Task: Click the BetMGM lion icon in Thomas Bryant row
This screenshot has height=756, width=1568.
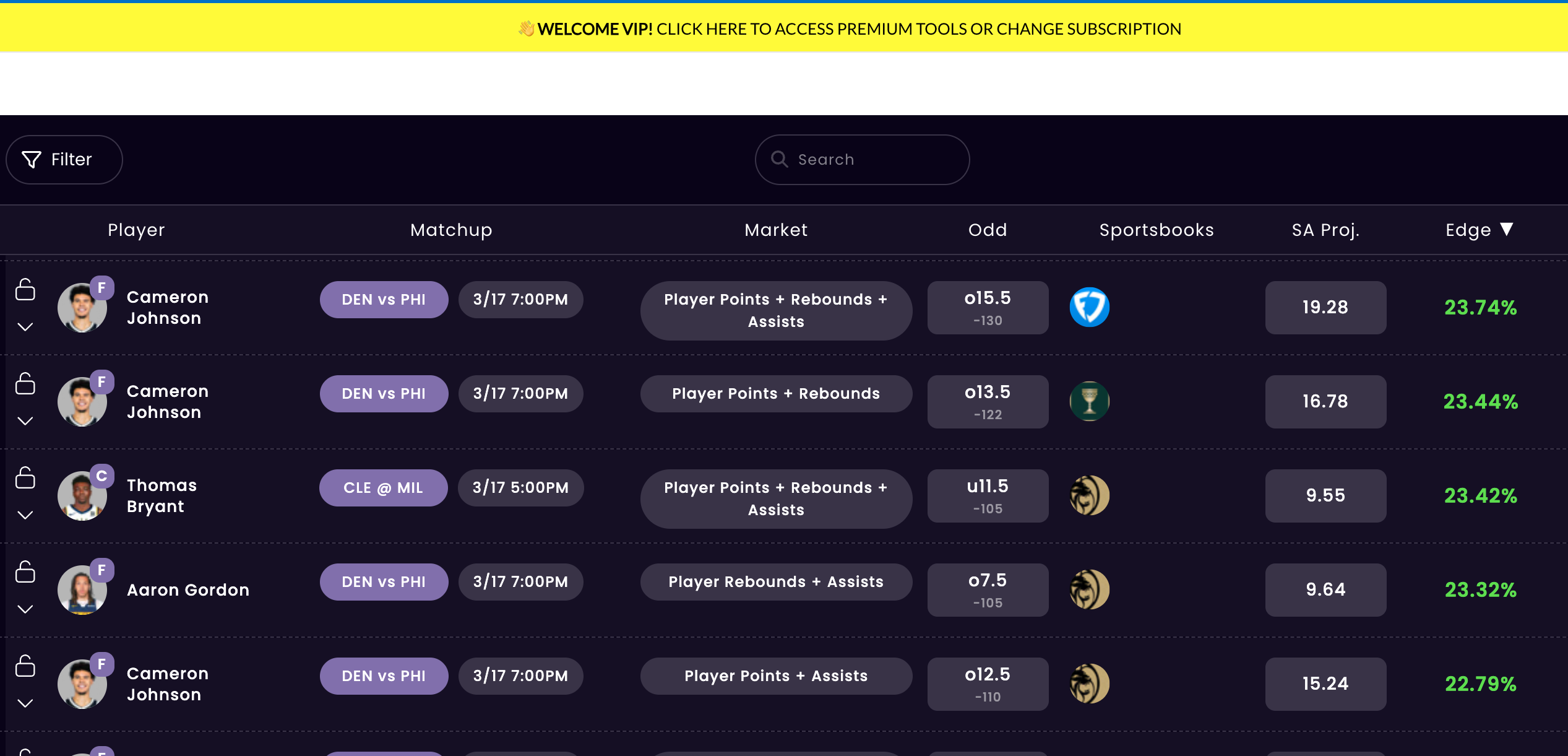Action: (x=1089, y=495)
